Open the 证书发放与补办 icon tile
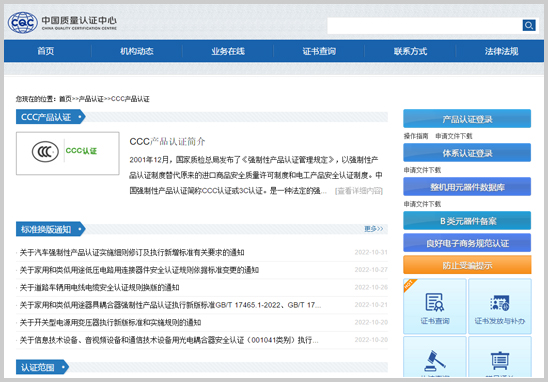This screenshot has width=548, height=382. pyautogui.click(x=500, y=306)
